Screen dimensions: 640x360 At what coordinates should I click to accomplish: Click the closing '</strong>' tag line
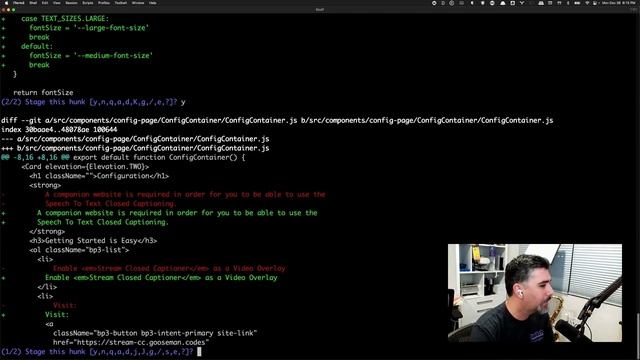tap(47, 231)
